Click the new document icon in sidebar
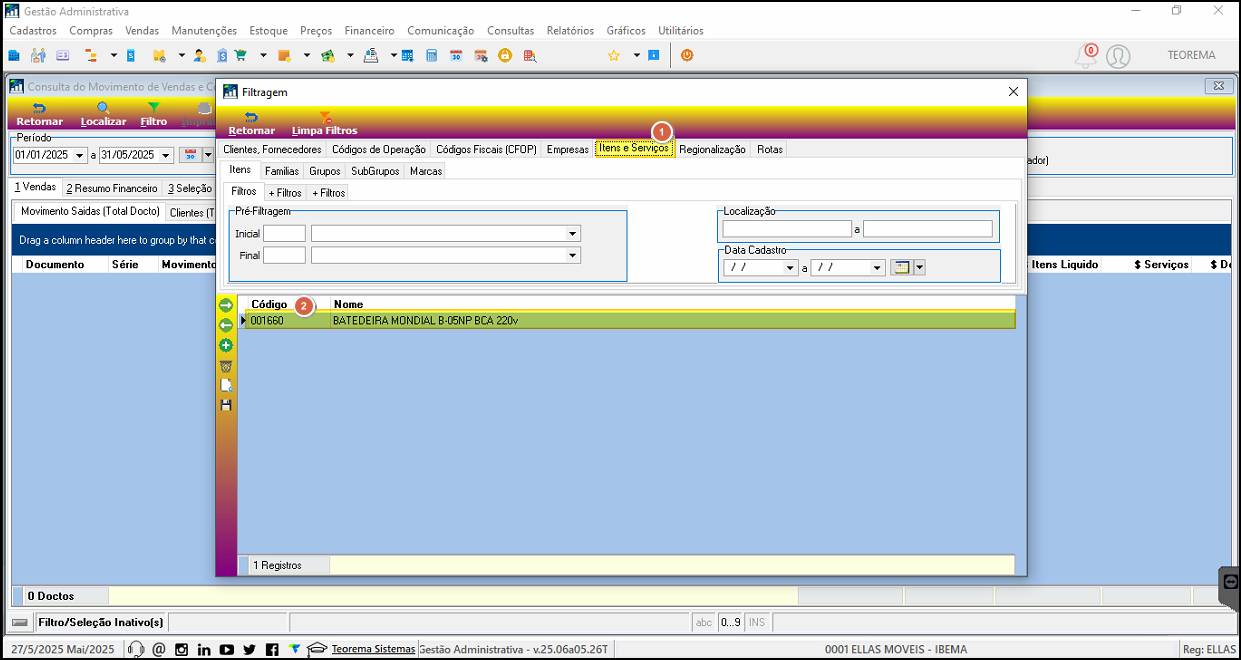1241x660 pixels. pos(226,385)
